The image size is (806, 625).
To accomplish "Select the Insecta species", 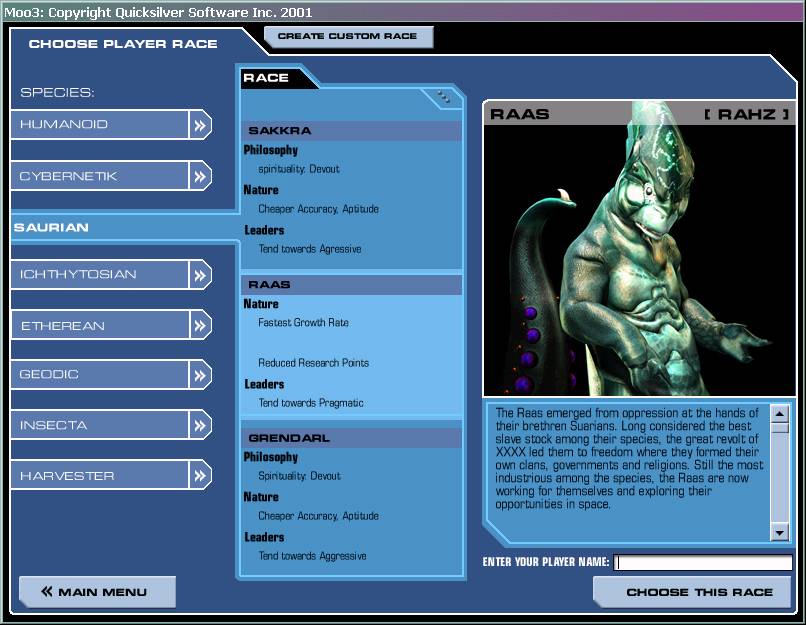I will [x=100, y=425].
